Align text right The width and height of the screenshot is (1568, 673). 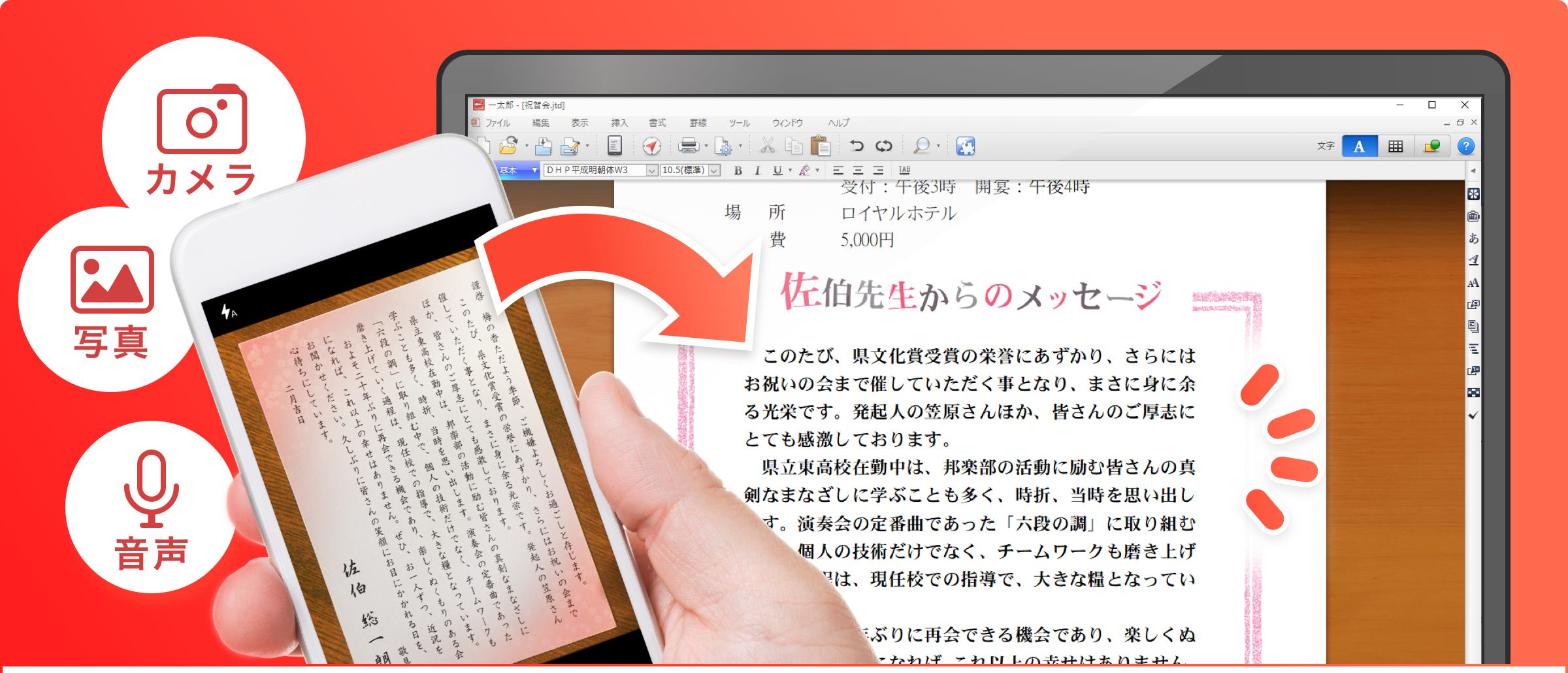click(x=879, y=171)
